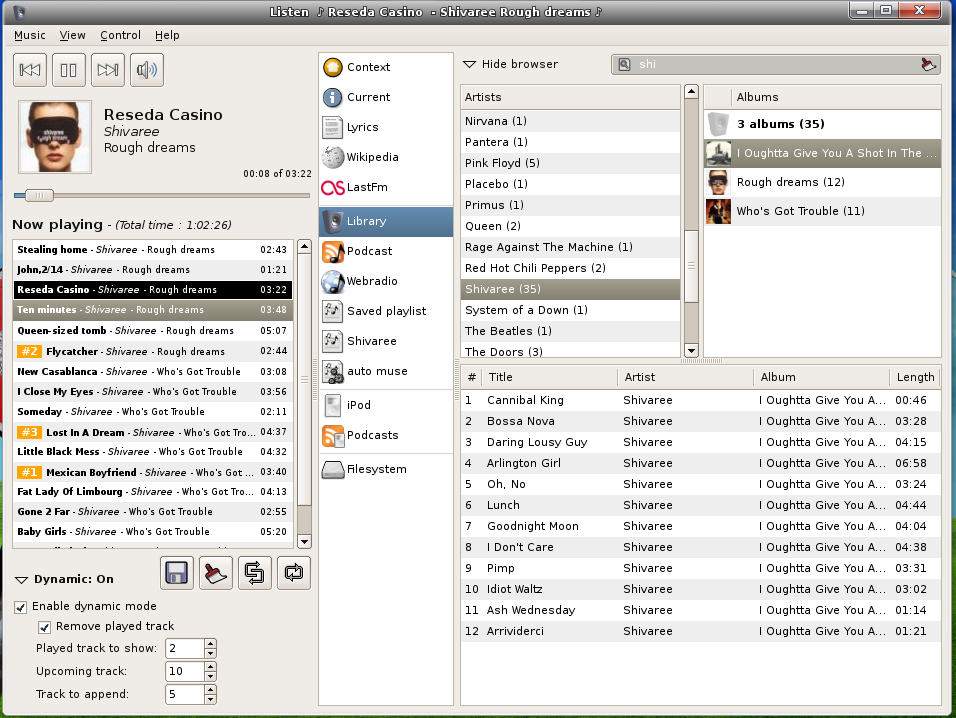Toggle repeat mode button
Screen dimensions: 956x718
pyautogui.click(x=294, y=573)
